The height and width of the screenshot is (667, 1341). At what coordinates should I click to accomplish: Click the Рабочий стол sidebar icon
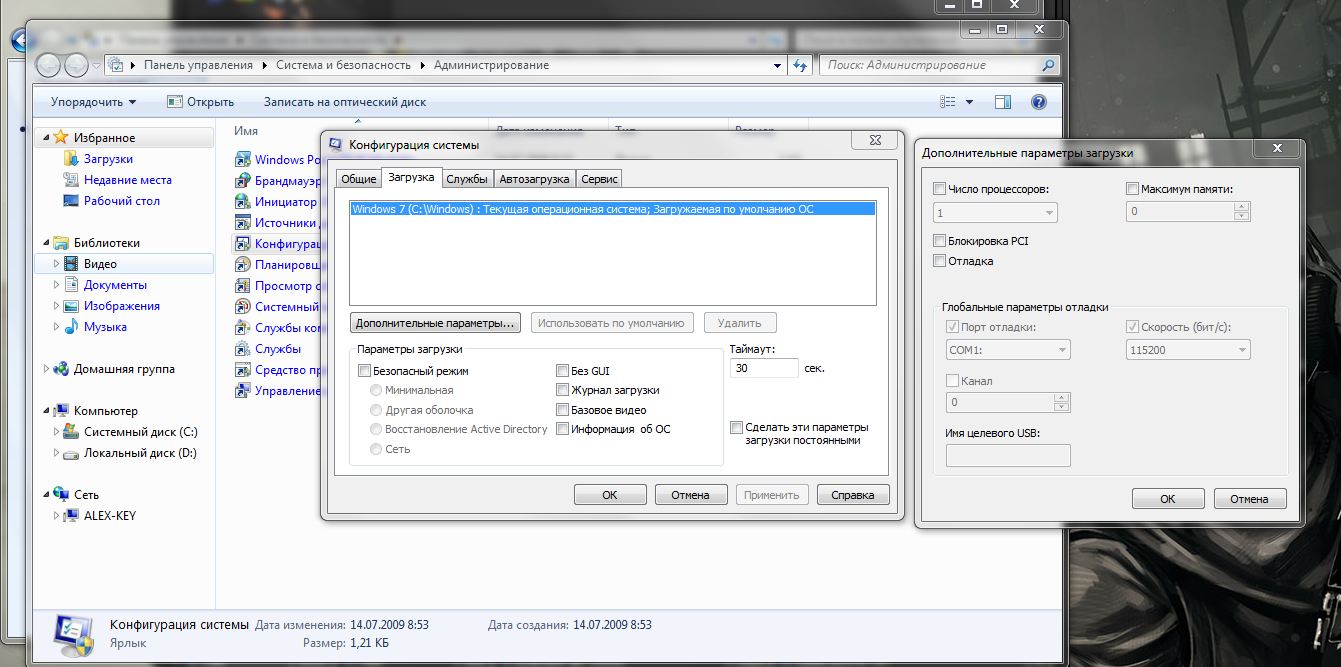tap(70, 201)
